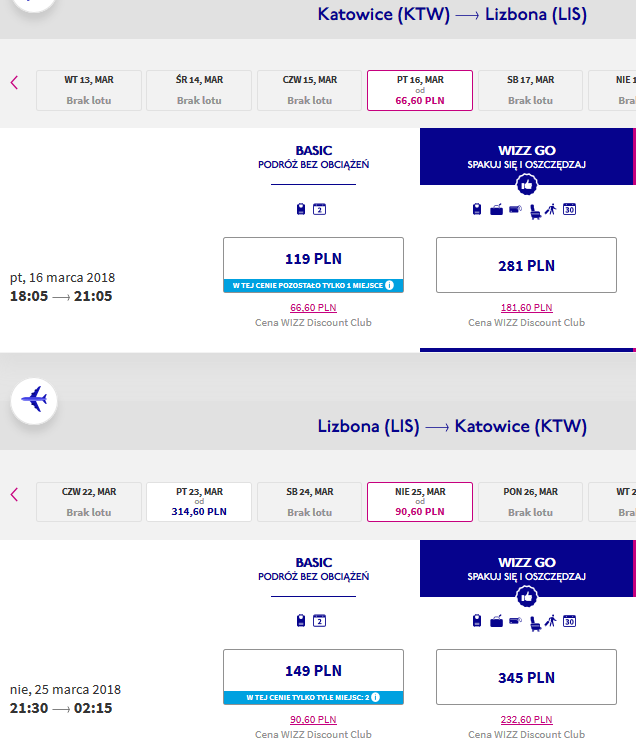Select return date PT 23, MAR 314,60 PLN

[x=199, y=502]
